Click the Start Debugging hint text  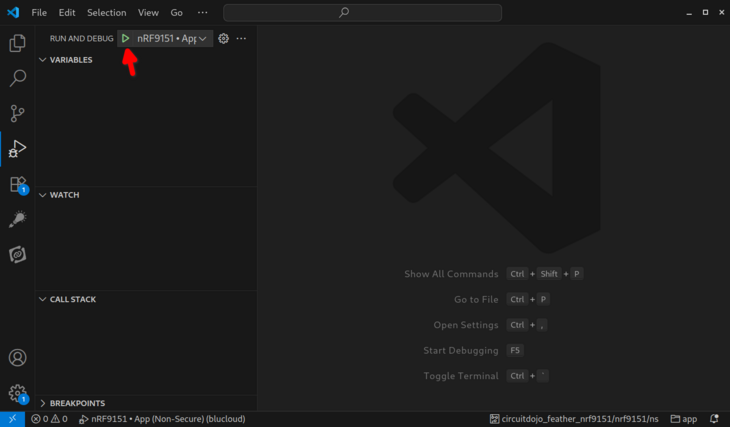pos(460,350)
